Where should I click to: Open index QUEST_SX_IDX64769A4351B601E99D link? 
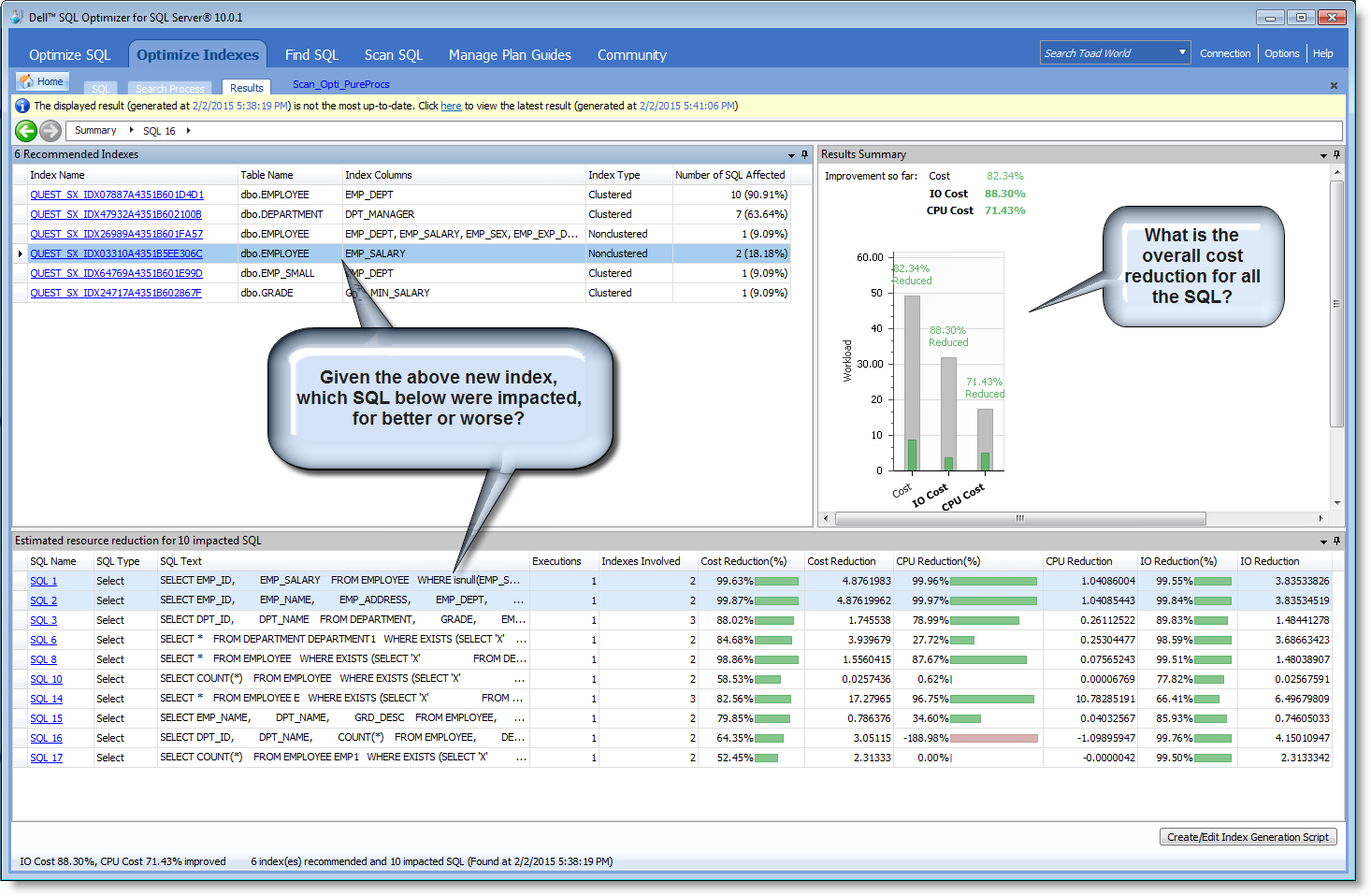click(116, 273)
